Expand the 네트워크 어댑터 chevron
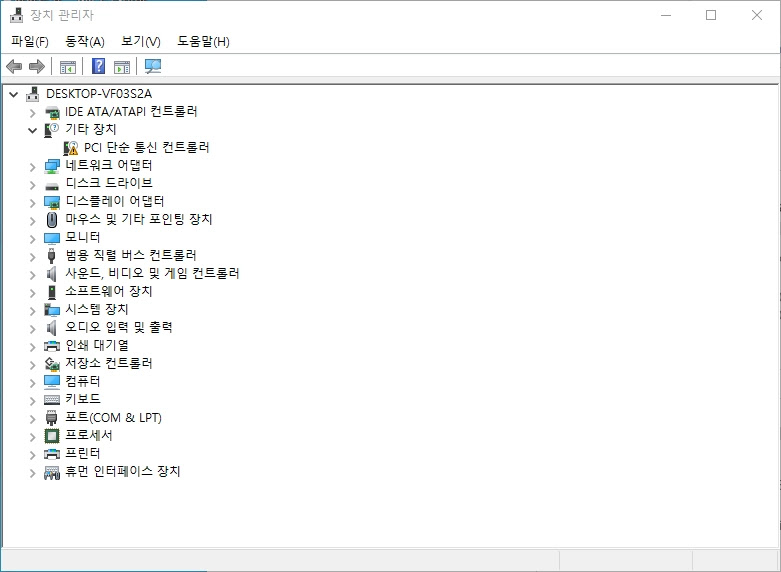This screenshot has height=572, width=781. coord(33,166)
